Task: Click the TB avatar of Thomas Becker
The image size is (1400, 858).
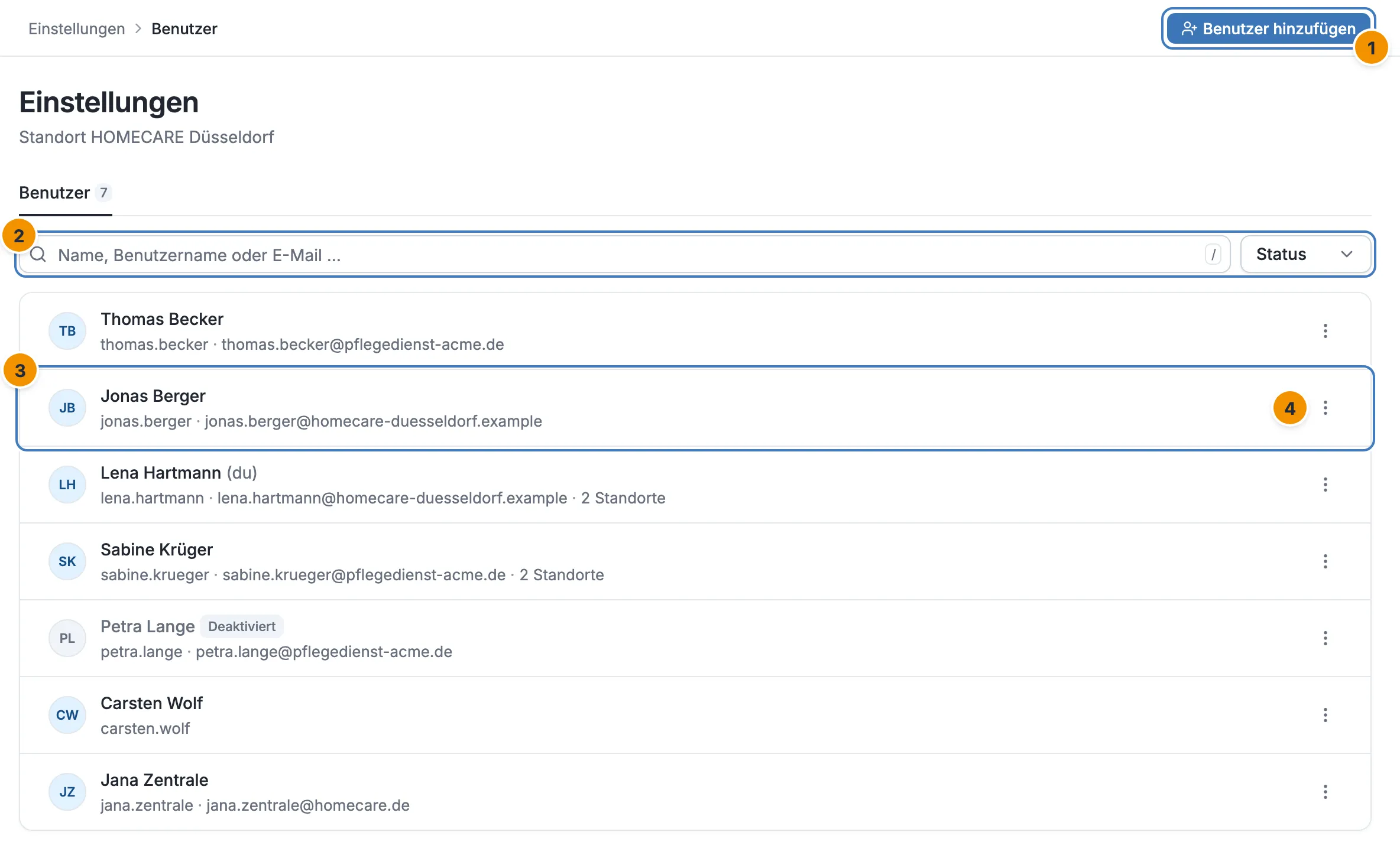Action: 67,331
